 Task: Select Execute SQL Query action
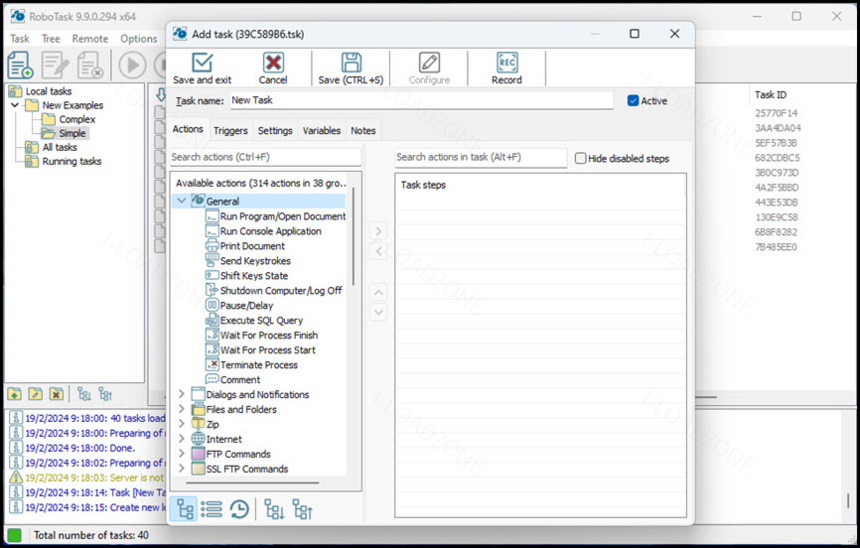coord(254,320)
